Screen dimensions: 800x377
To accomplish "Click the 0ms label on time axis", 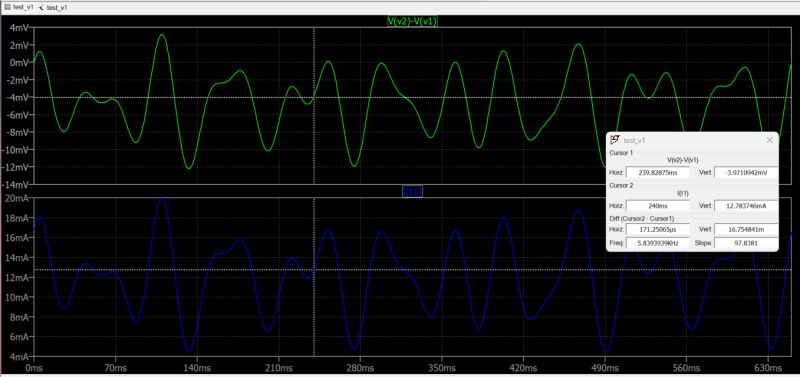I will 34,367.
